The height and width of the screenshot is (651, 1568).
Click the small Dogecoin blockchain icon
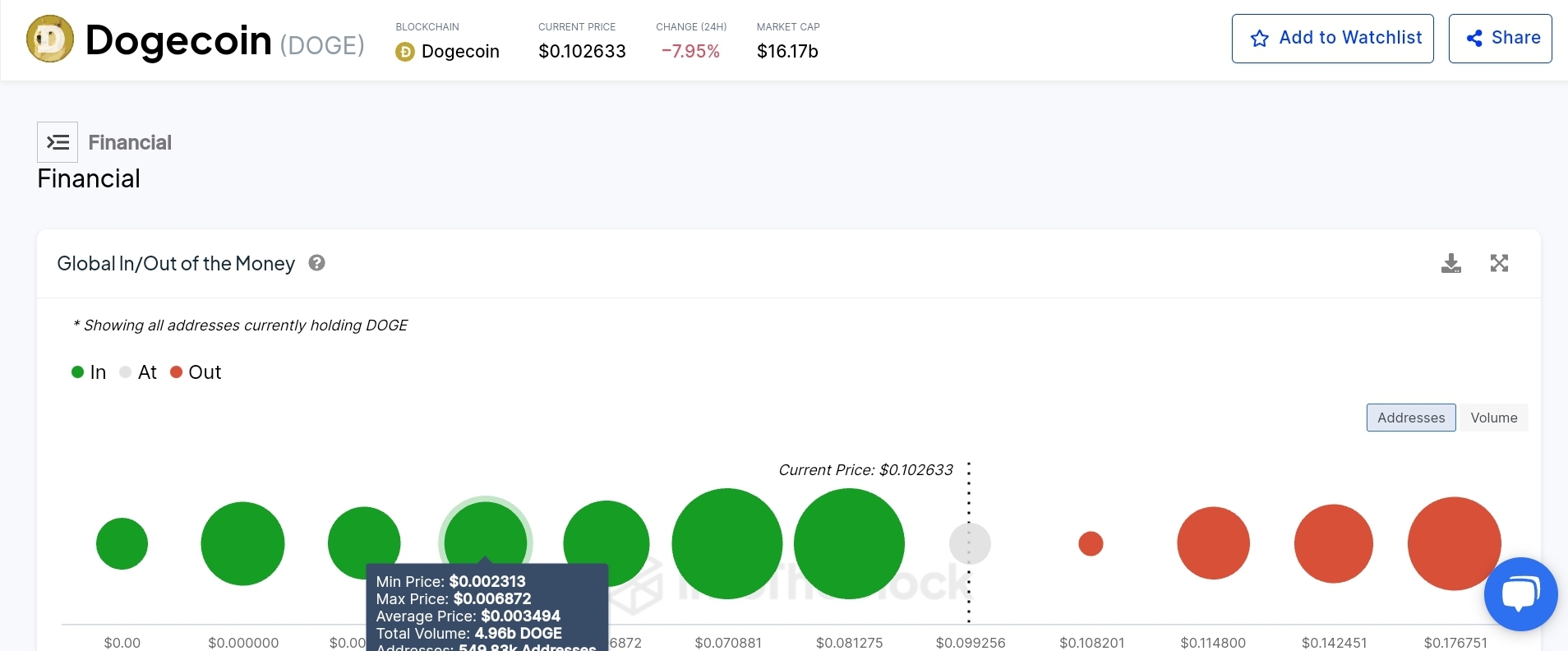[405, 52]
